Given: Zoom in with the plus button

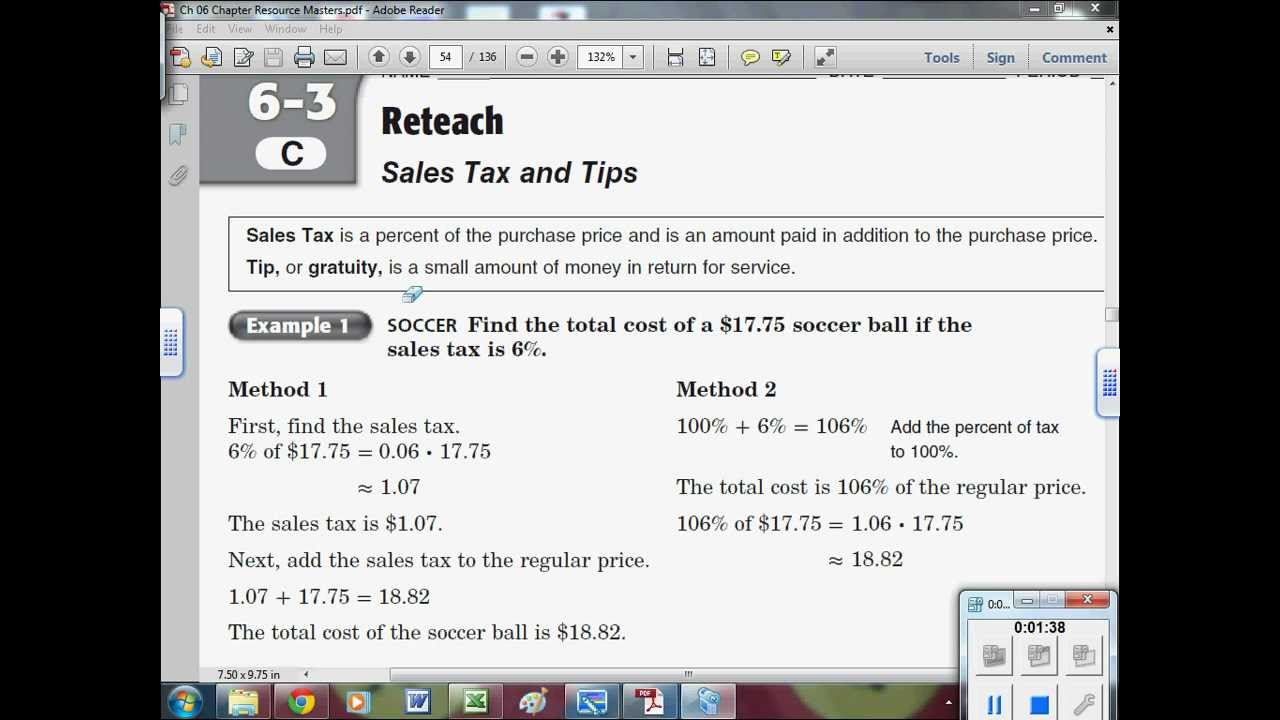Looking at the screenshot, I should [x=558, y=57].
